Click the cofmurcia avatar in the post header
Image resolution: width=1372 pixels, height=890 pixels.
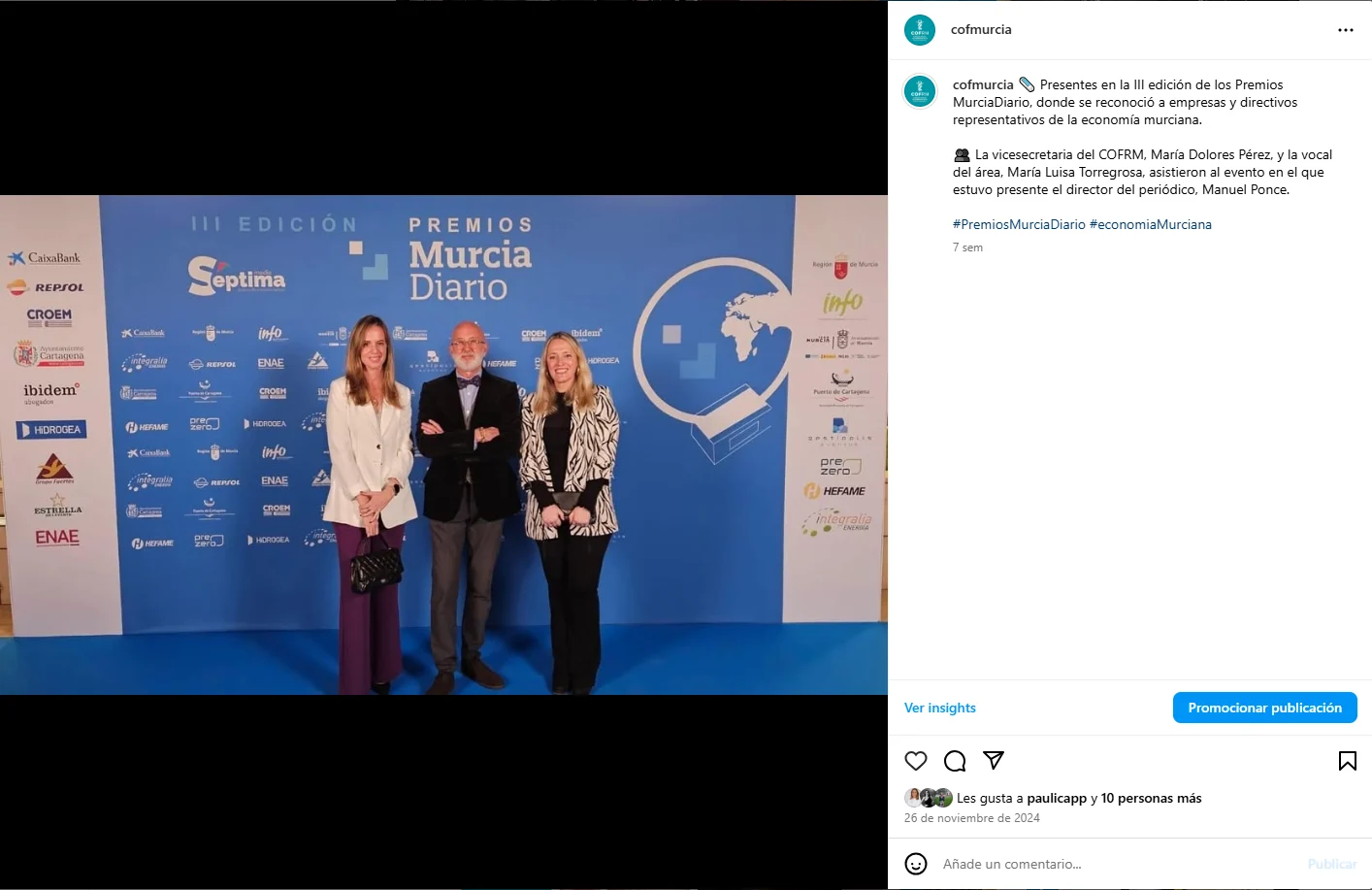coord(920,30)
